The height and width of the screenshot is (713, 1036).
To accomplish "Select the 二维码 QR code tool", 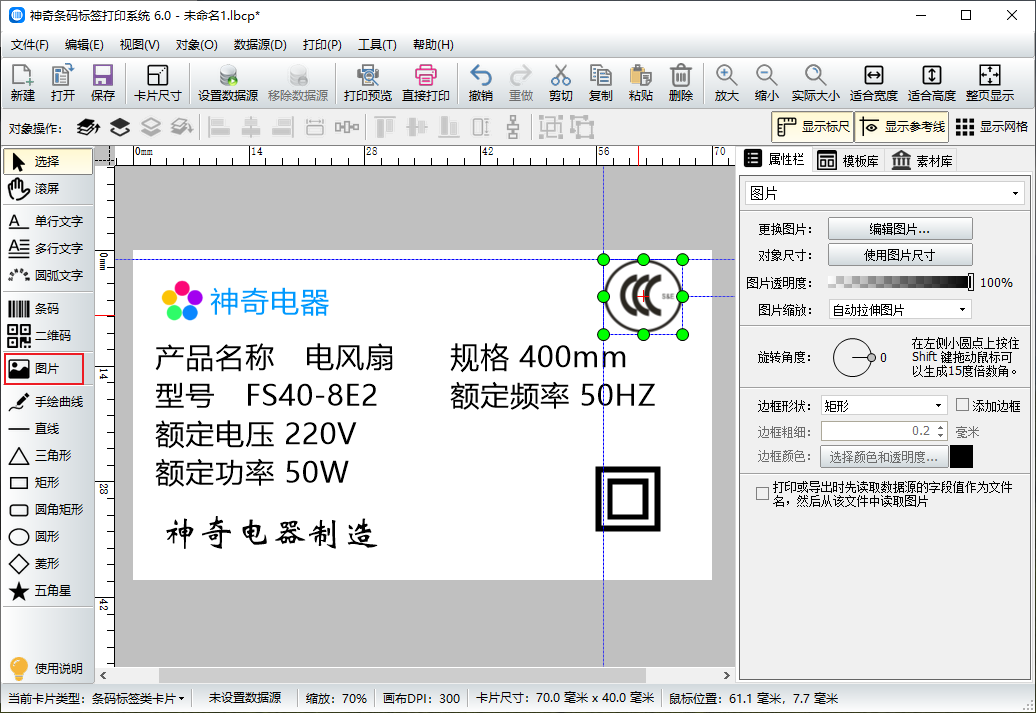I will [46, 336].
